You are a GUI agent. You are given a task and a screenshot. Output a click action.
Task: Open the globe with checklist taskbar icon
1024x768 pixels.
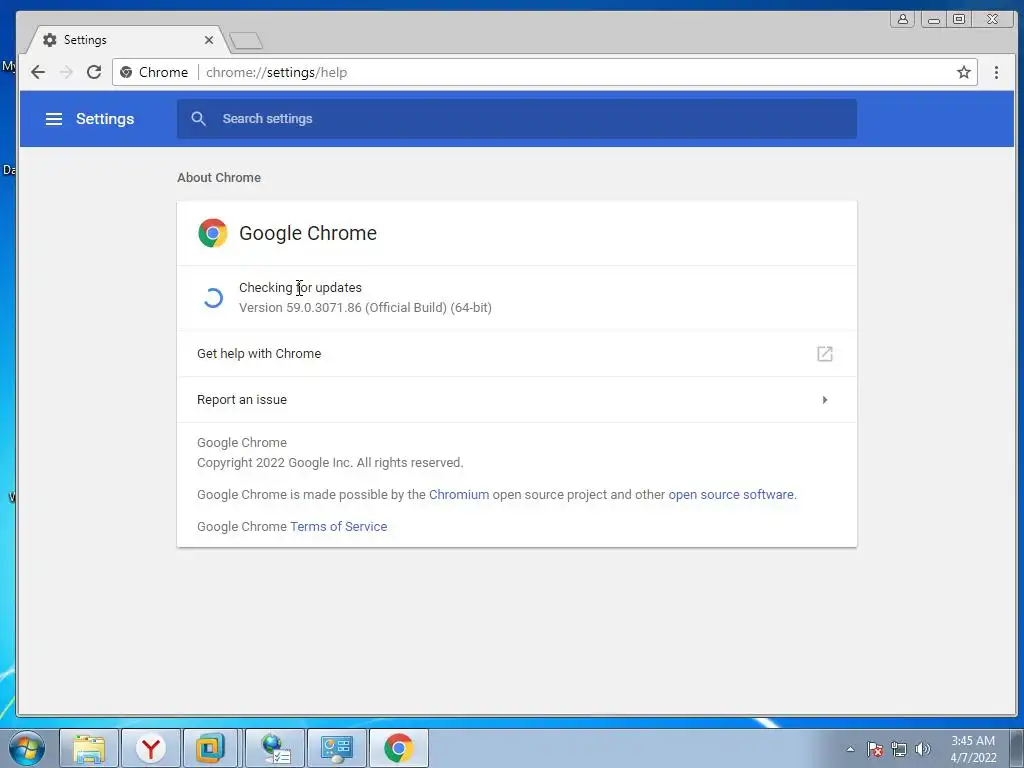click(x=275, y=748)
